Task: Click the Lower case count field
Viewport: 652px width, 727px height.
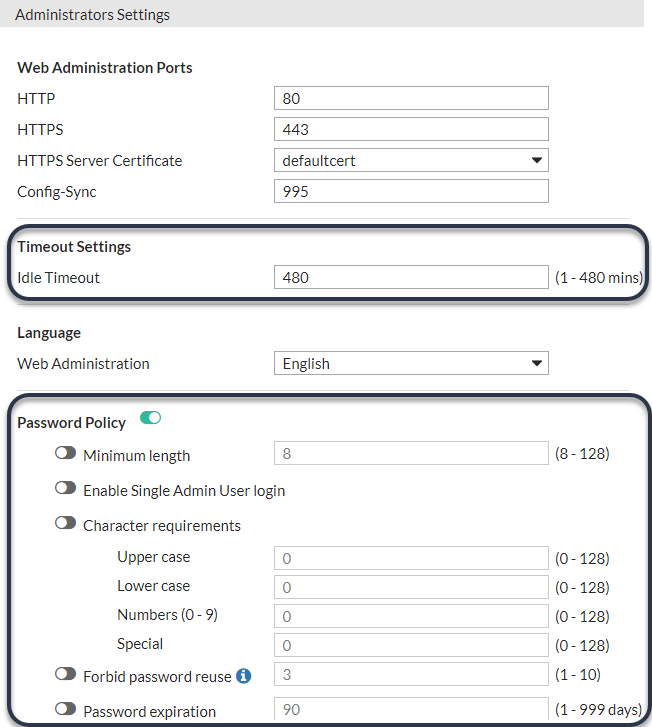Action: click(411, 587)
